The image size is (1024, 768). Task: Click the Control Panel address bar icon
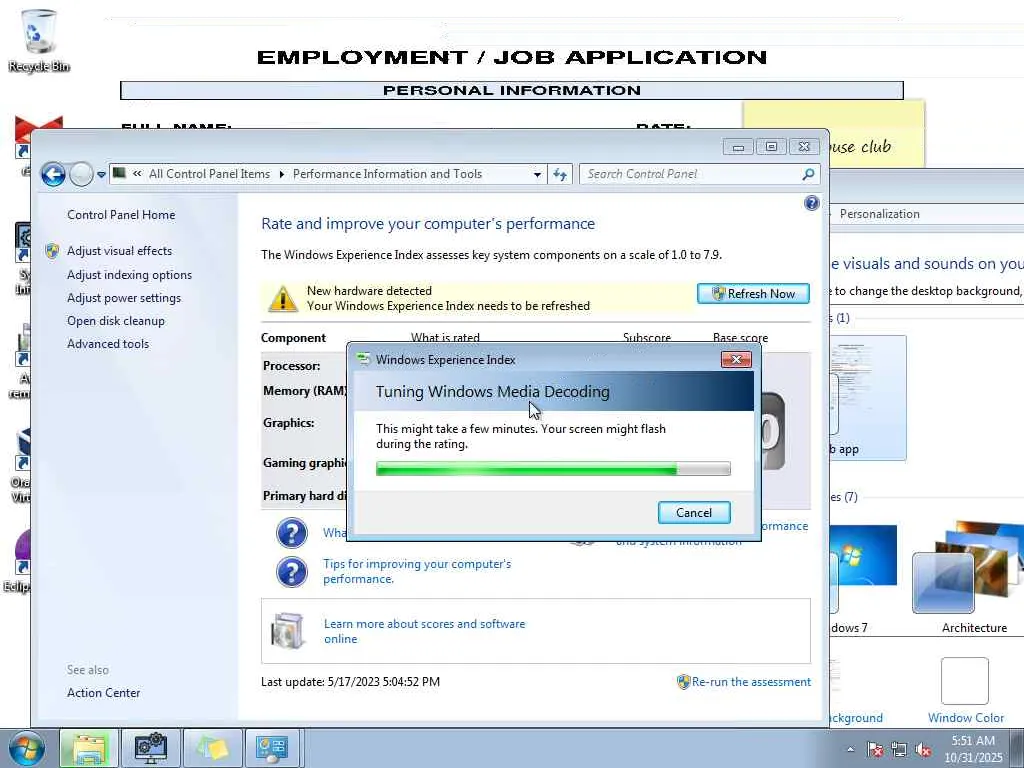coord(119,173)
